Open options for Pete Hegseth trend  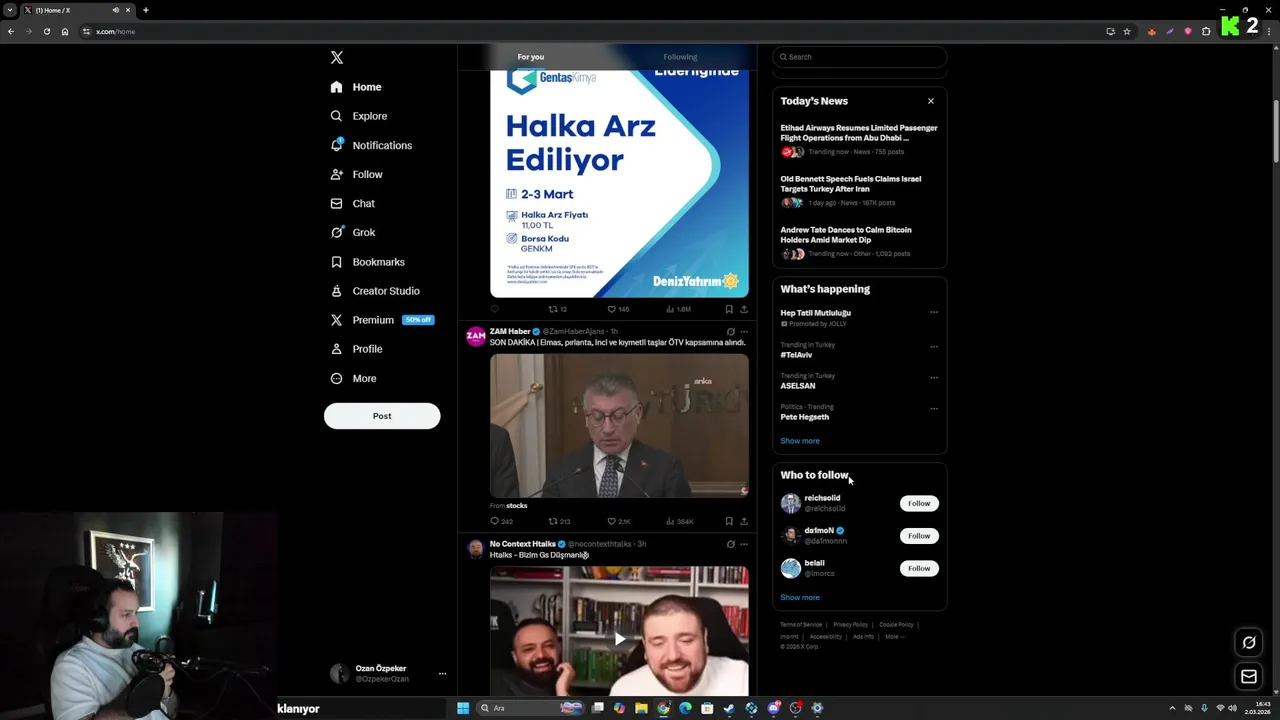point(934,408)
